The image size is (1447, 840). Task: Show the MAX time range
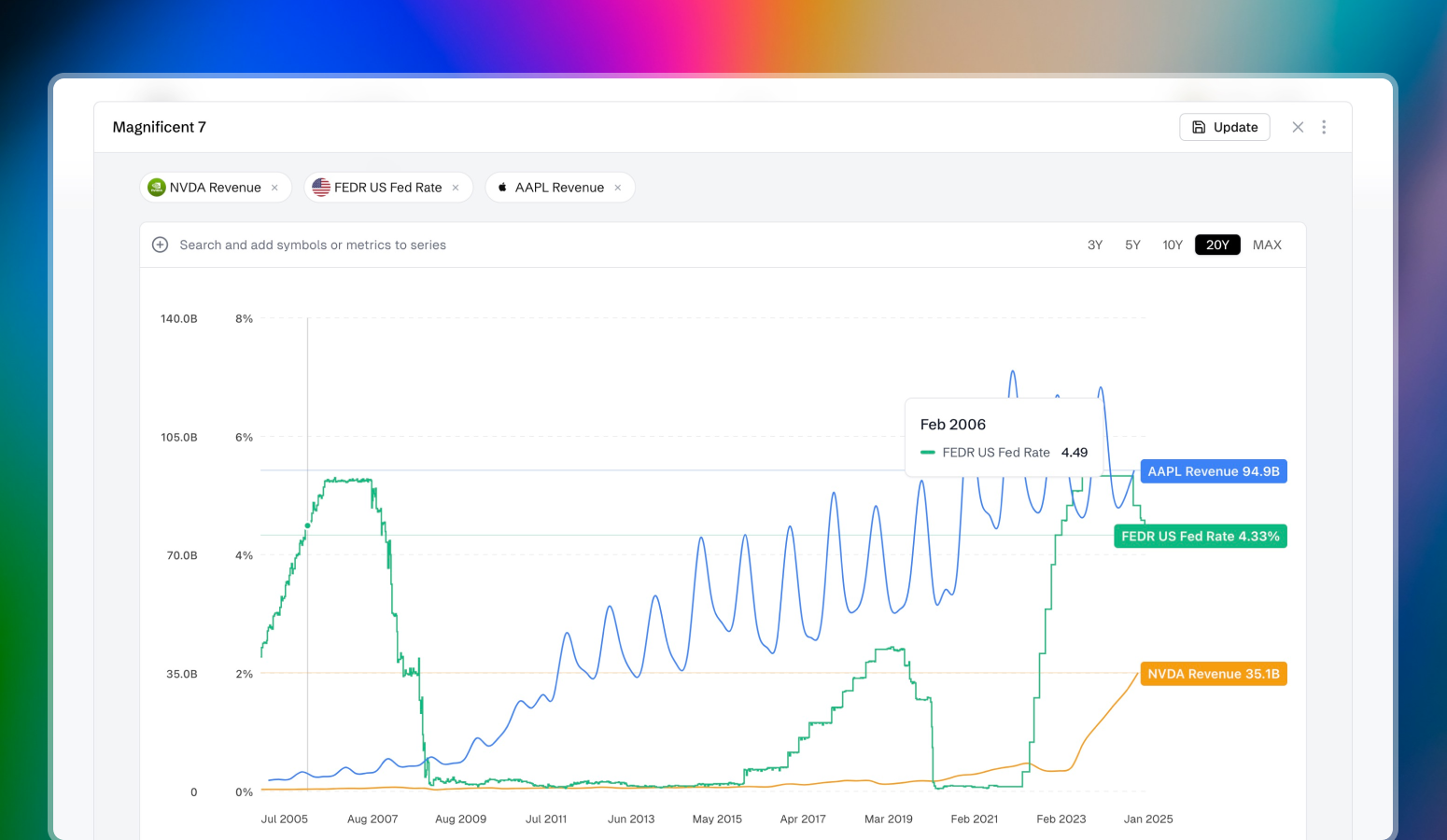pyautogui.click(x=1267, y=245)
